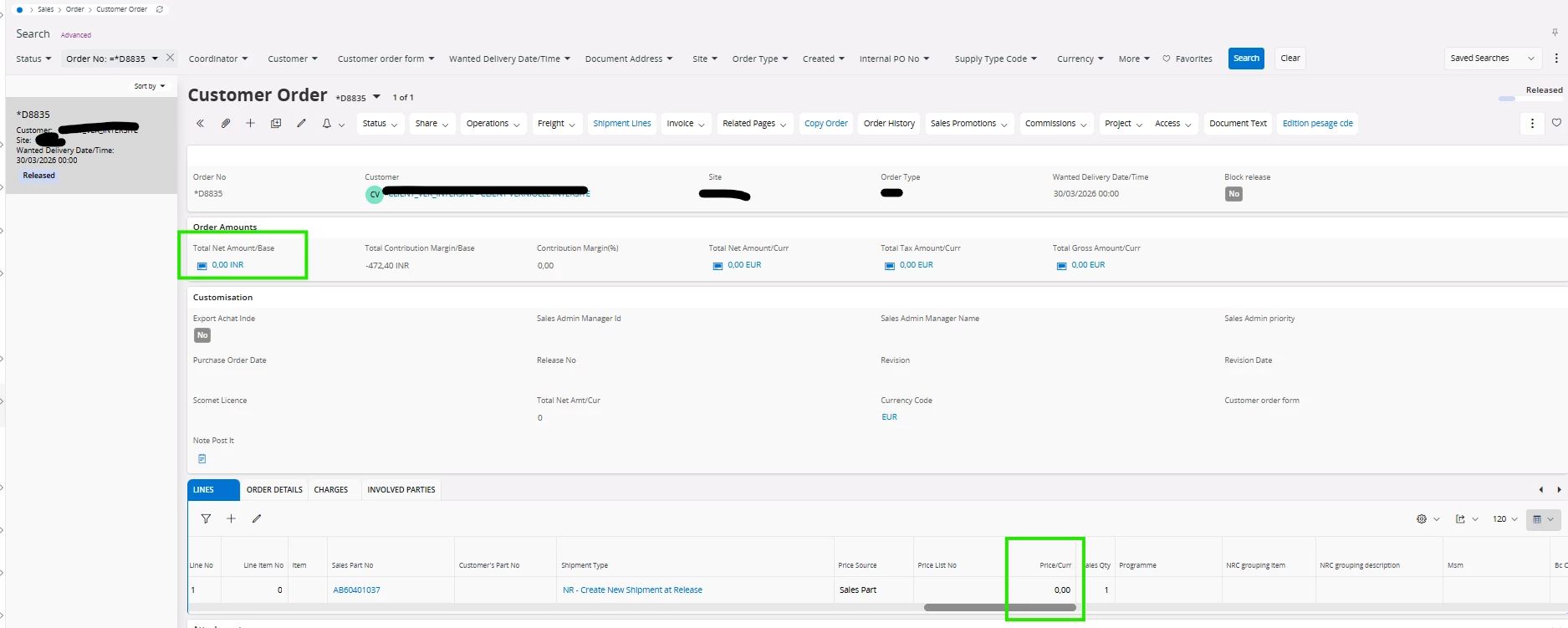This screenshot has height=628, width=1568.
Task: Click the Advanced search link
Action: 76,35
